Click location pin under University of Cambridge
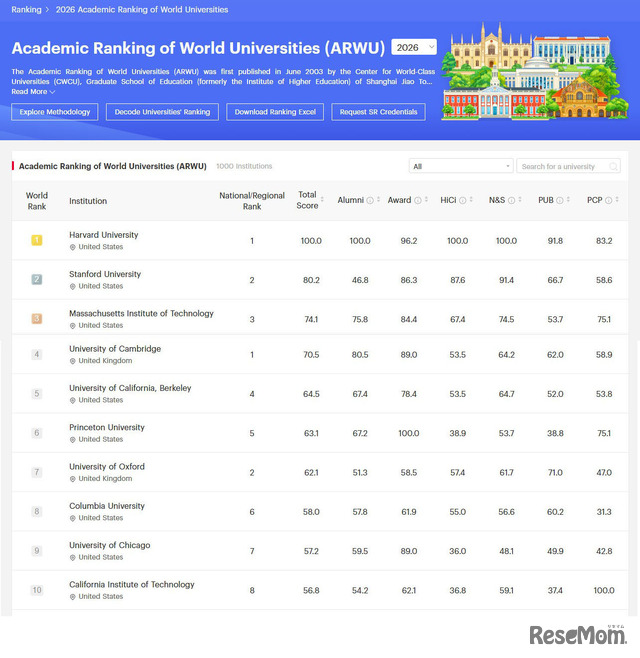640x658 pixels. tap(73, 361)
